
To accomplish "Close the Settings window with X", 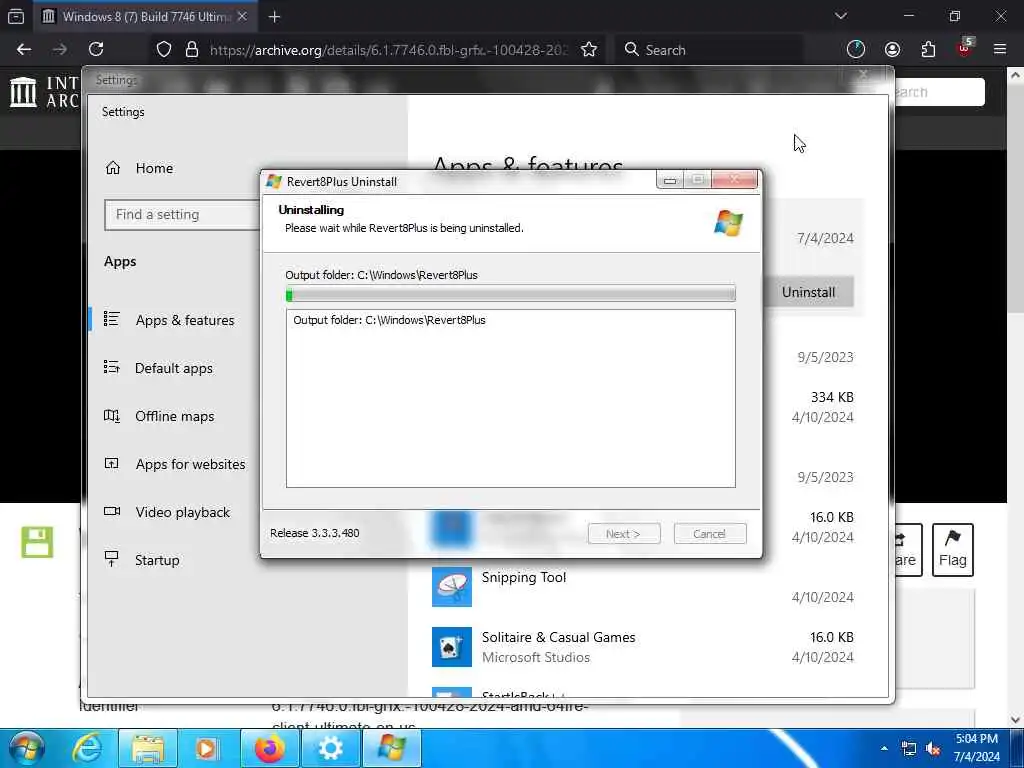I will (x=863, y=76).
